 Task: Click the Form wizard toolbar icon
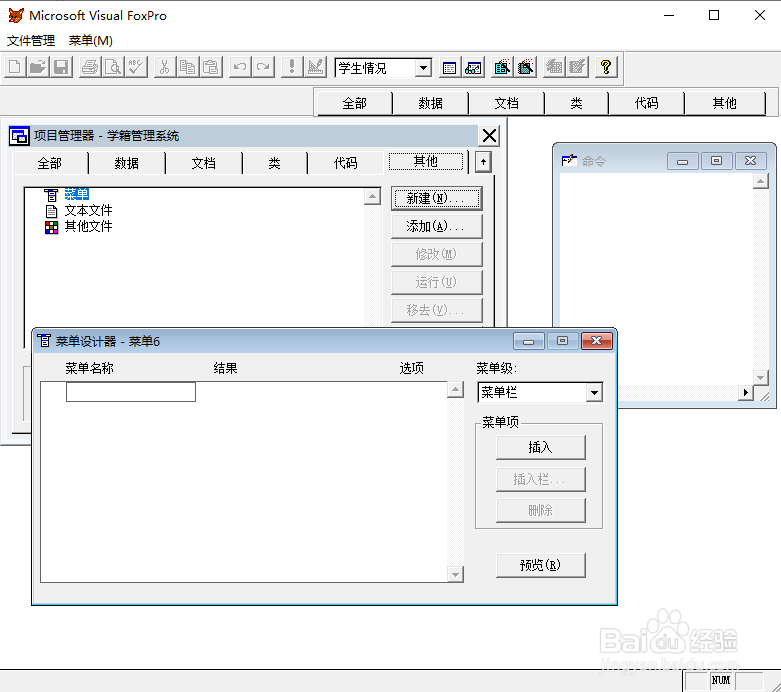502,67
